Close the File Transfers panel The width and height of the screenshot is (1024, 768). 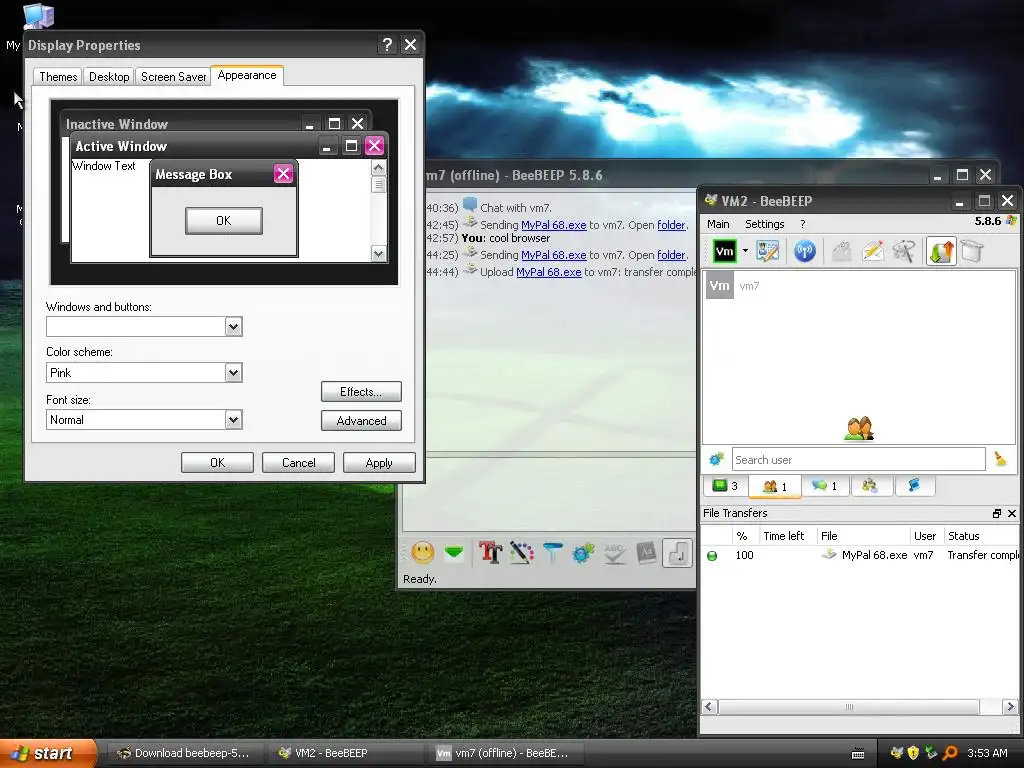tap(1012, 513)
